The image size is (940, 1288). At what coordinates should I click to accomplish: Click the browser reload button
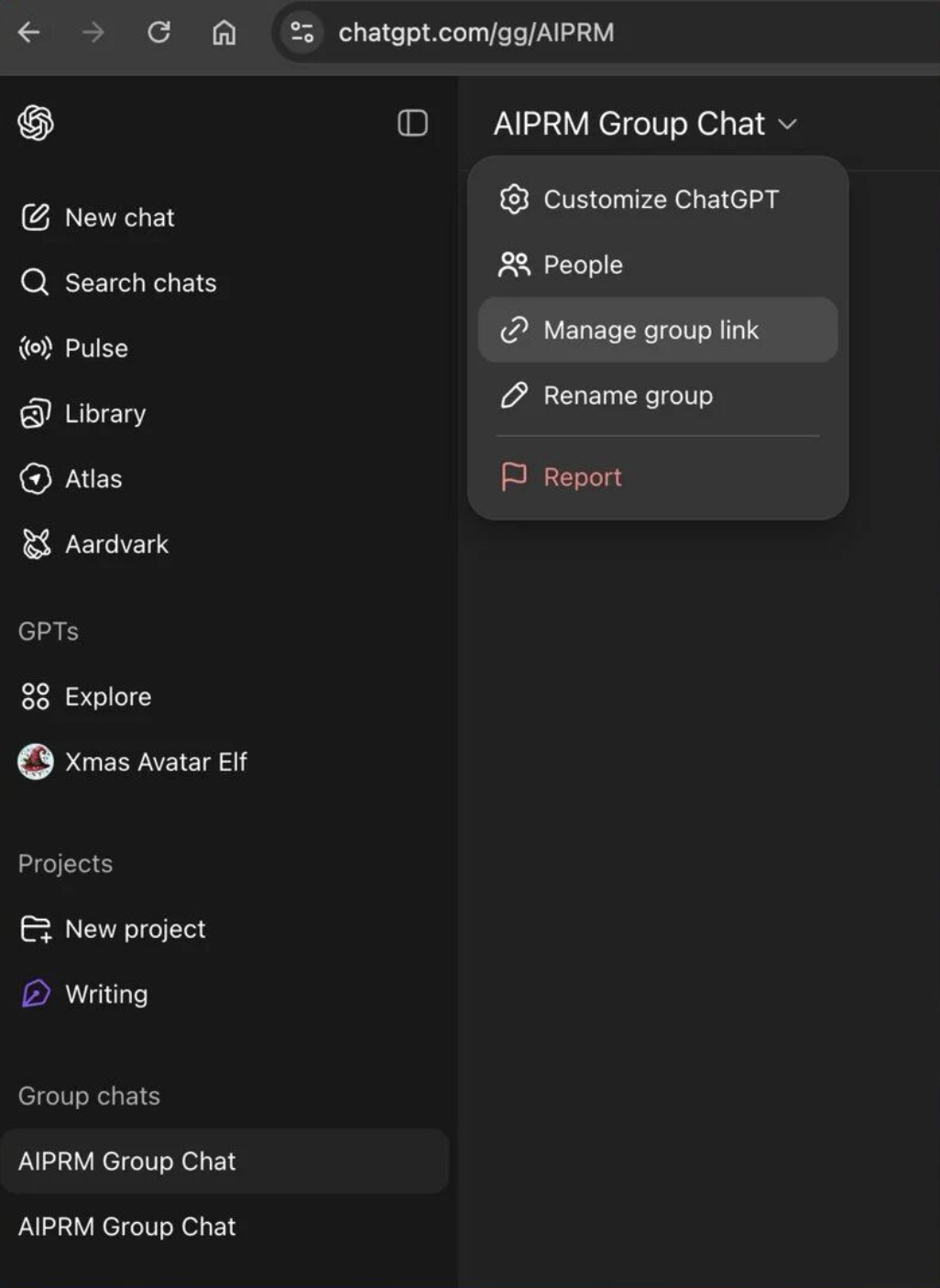[x=158, y=33]
